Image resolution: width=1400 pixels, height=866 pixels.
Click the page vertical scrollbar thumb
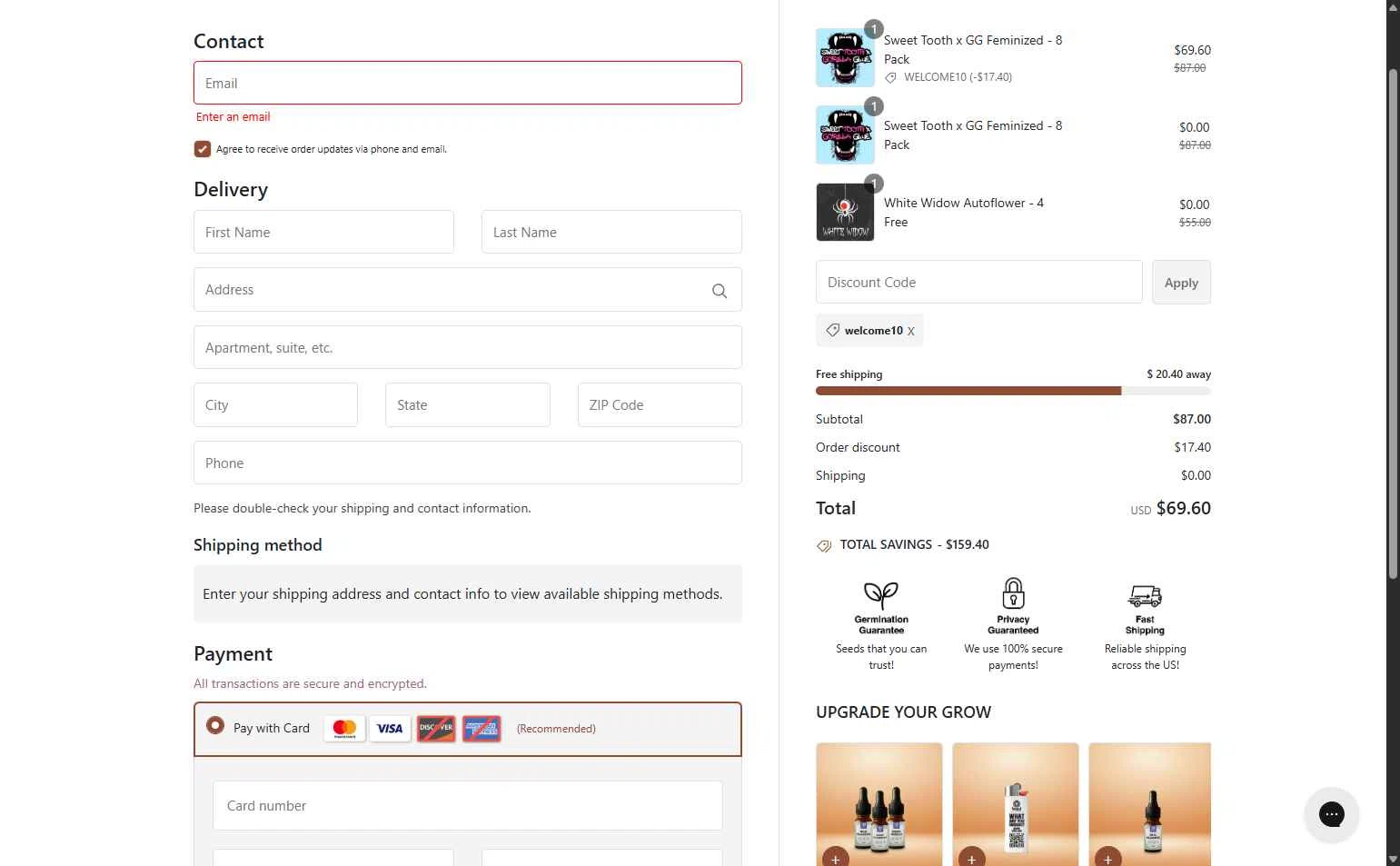click(1393, 323)
